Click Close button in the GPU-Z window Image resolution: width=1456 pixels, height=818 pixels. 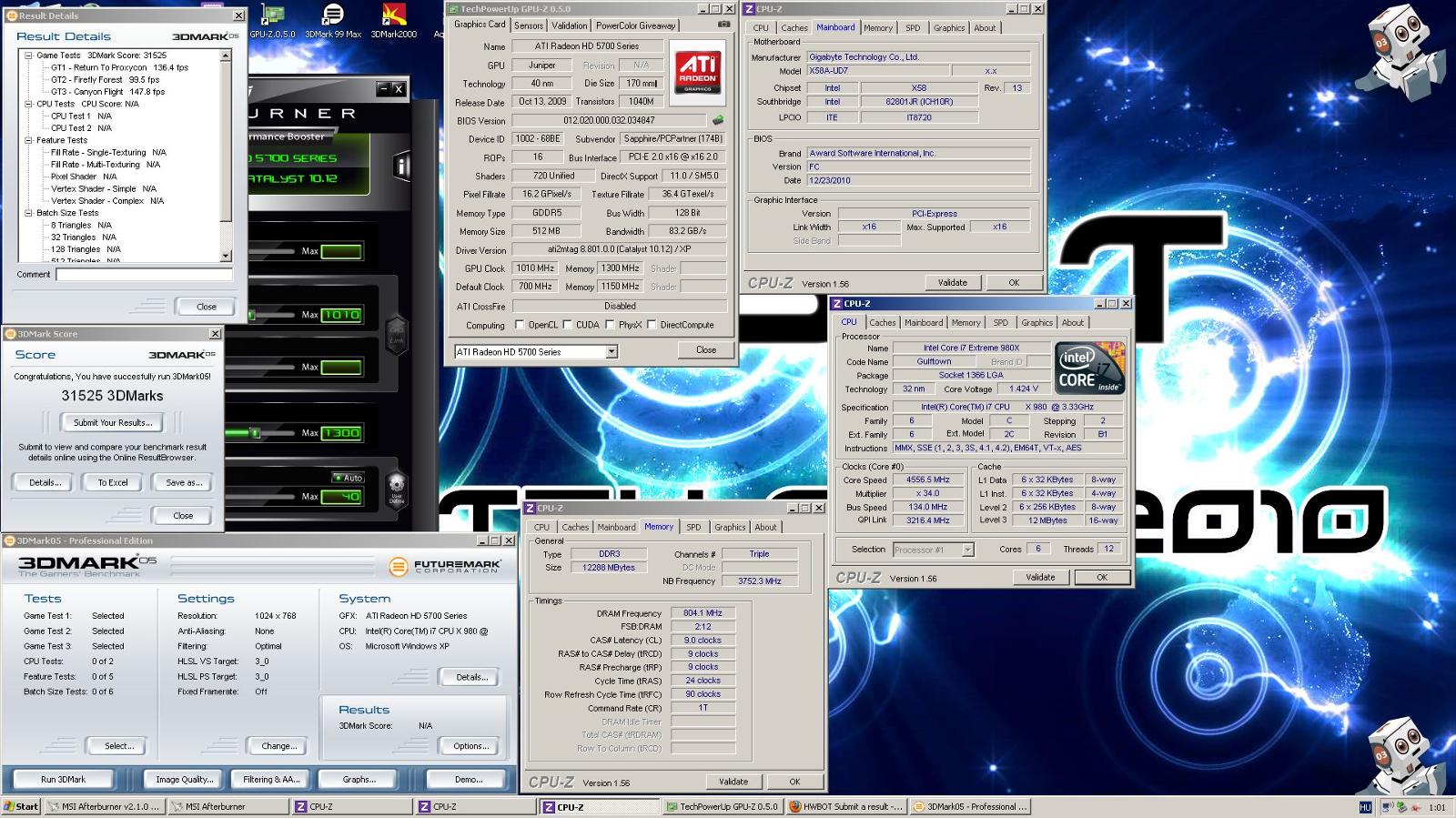[706, 350]
